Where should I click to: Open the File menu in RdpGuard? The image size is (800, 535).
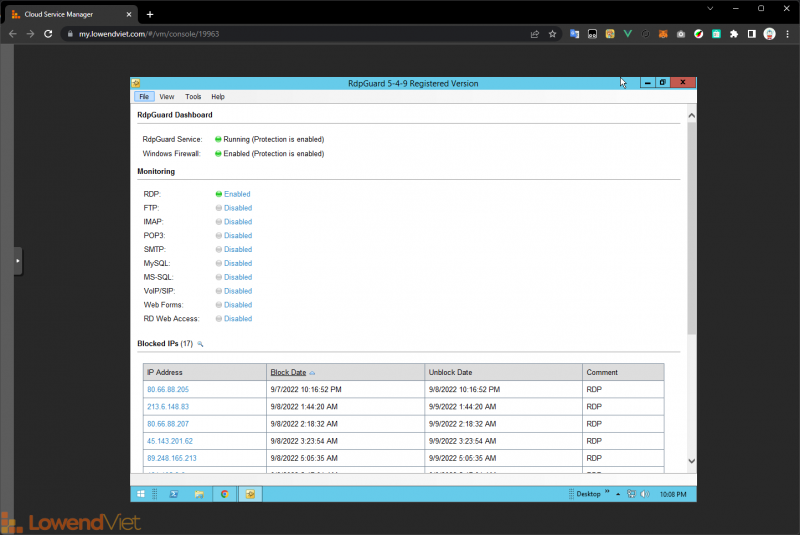[144, 97]
